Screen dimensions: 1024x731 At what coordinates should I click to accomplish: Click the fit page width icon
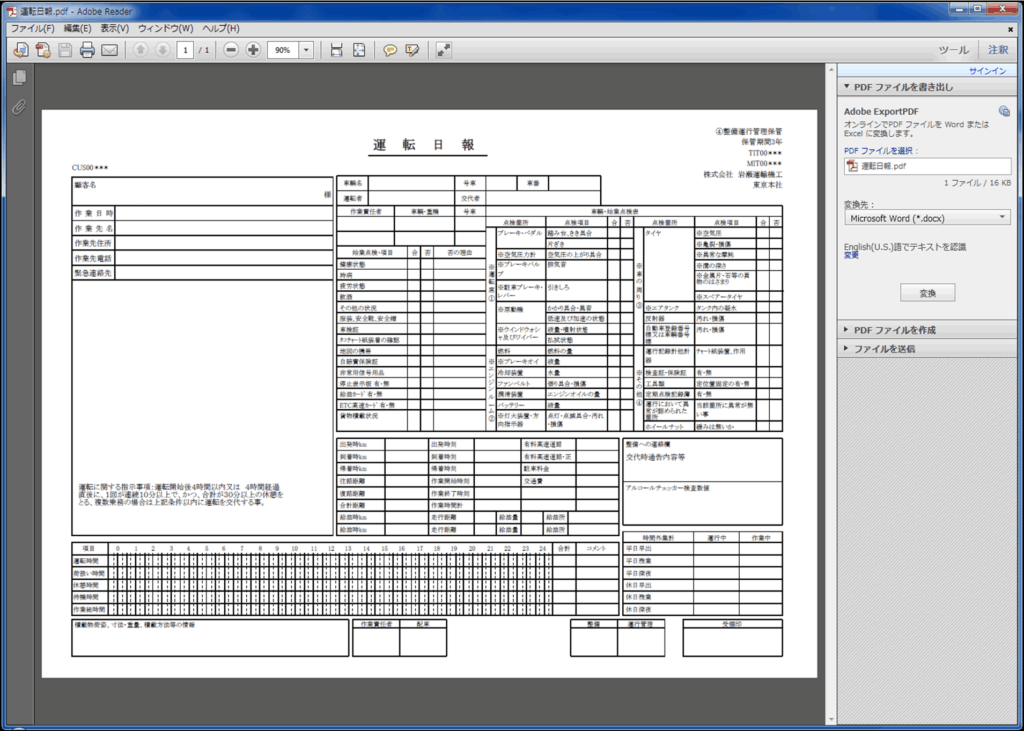click(x=336, y=50)
